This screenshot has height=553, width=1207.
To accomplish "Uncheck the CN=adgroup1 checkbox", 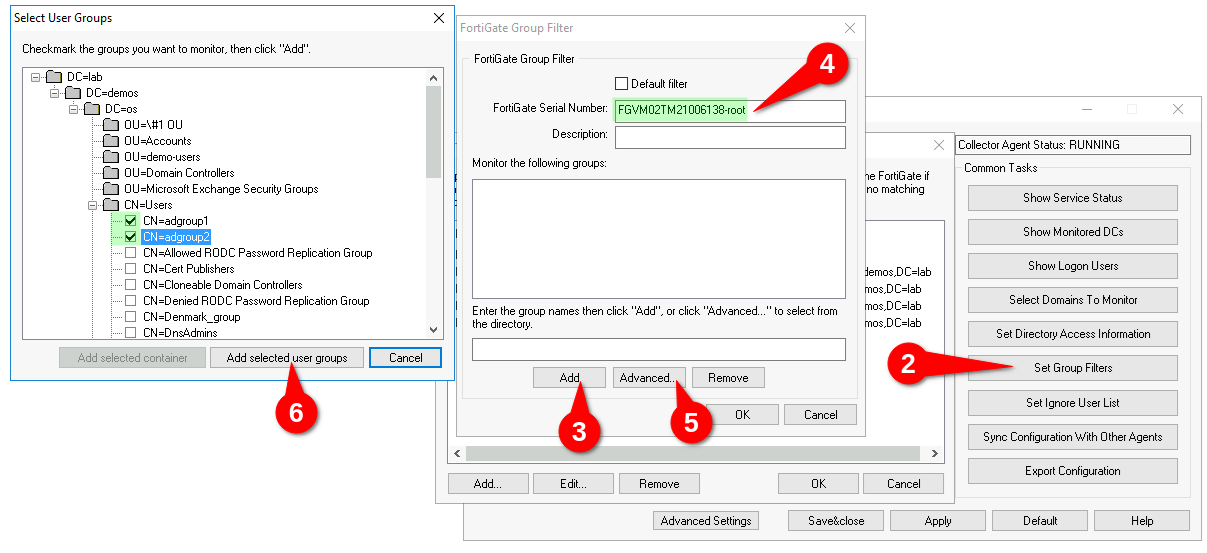I will tap(131, 221).
